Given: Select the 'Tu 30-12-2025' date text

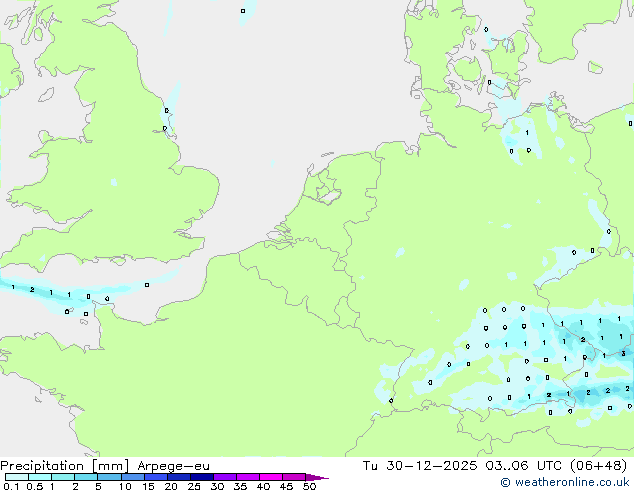Looking at the screenshot, I should pyautogui.click(x=419, y=466).
